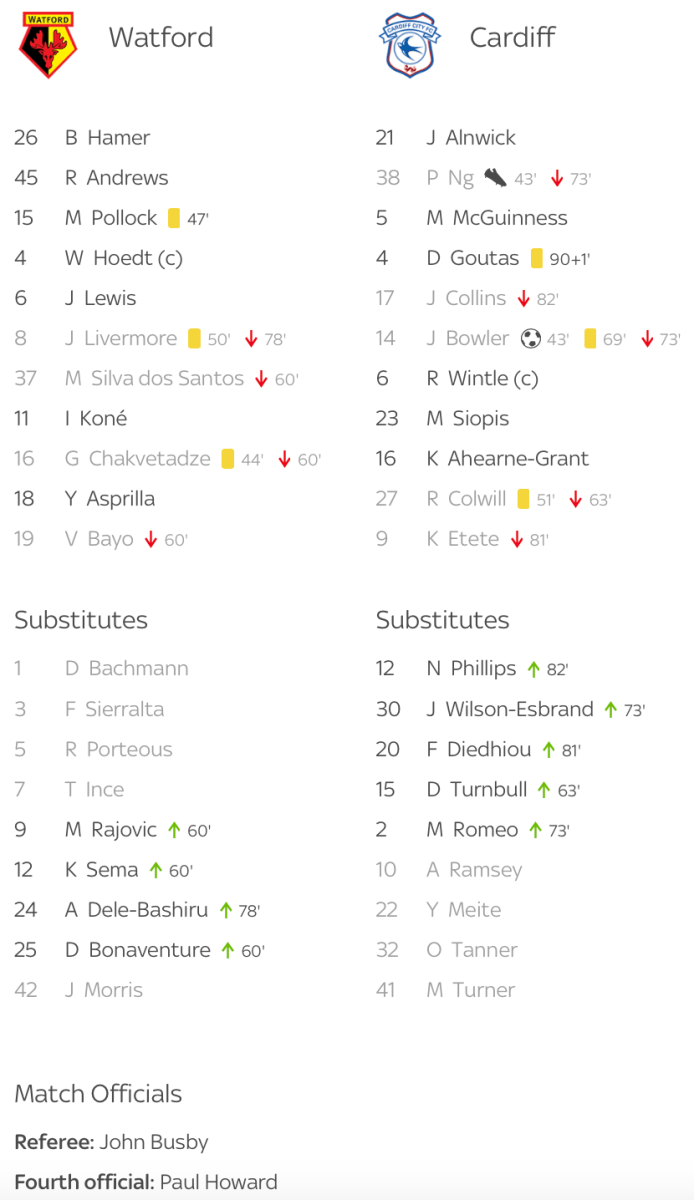
Task: Click the Cardiff City club crest
Action: pyautogui.click(x=410, y=45)
